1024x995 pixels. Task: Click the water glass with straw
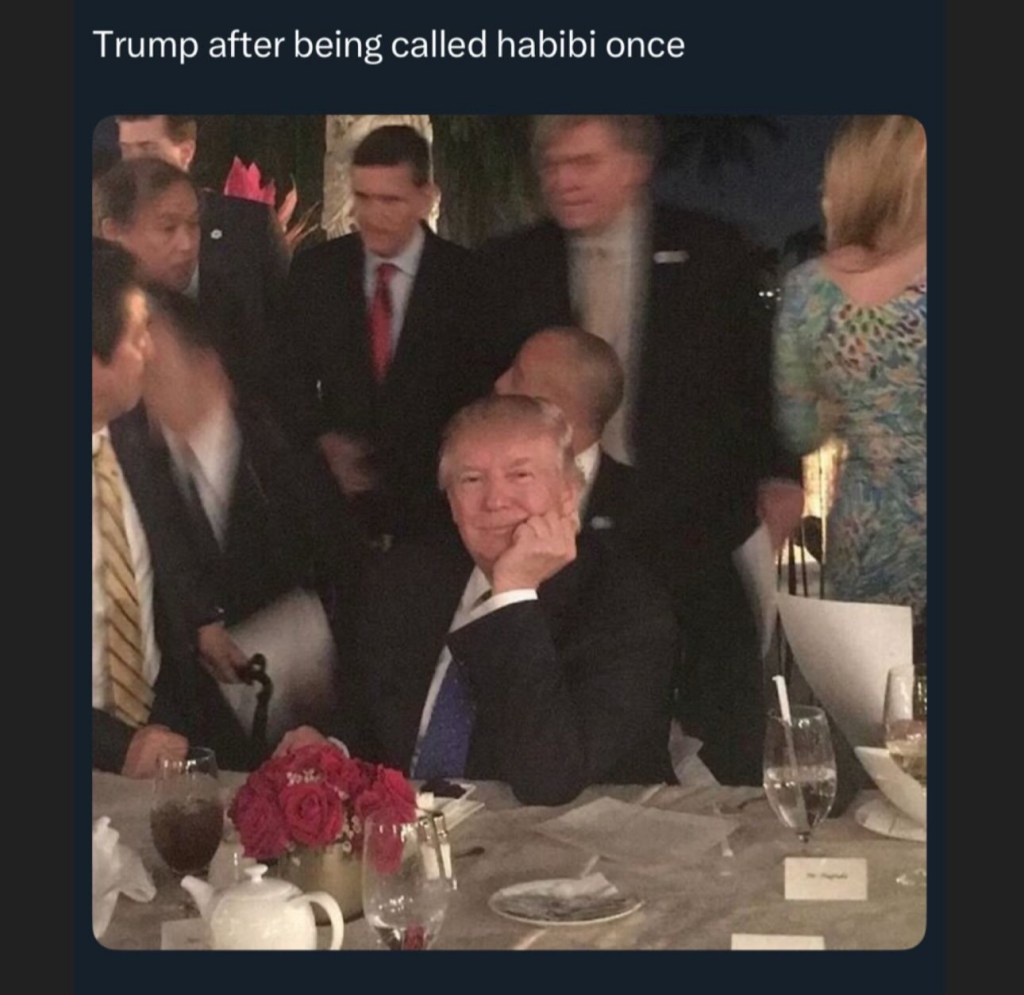pyautogui.click(x=799, y=772)
